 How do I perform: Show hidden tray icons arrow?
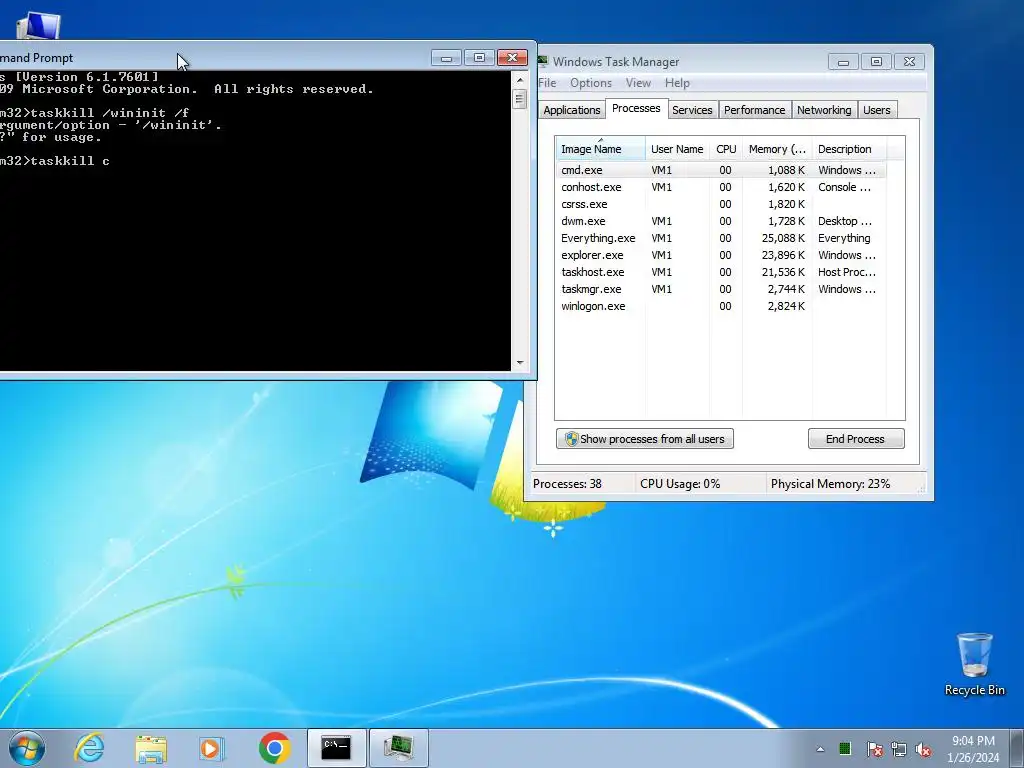point(820,749)
